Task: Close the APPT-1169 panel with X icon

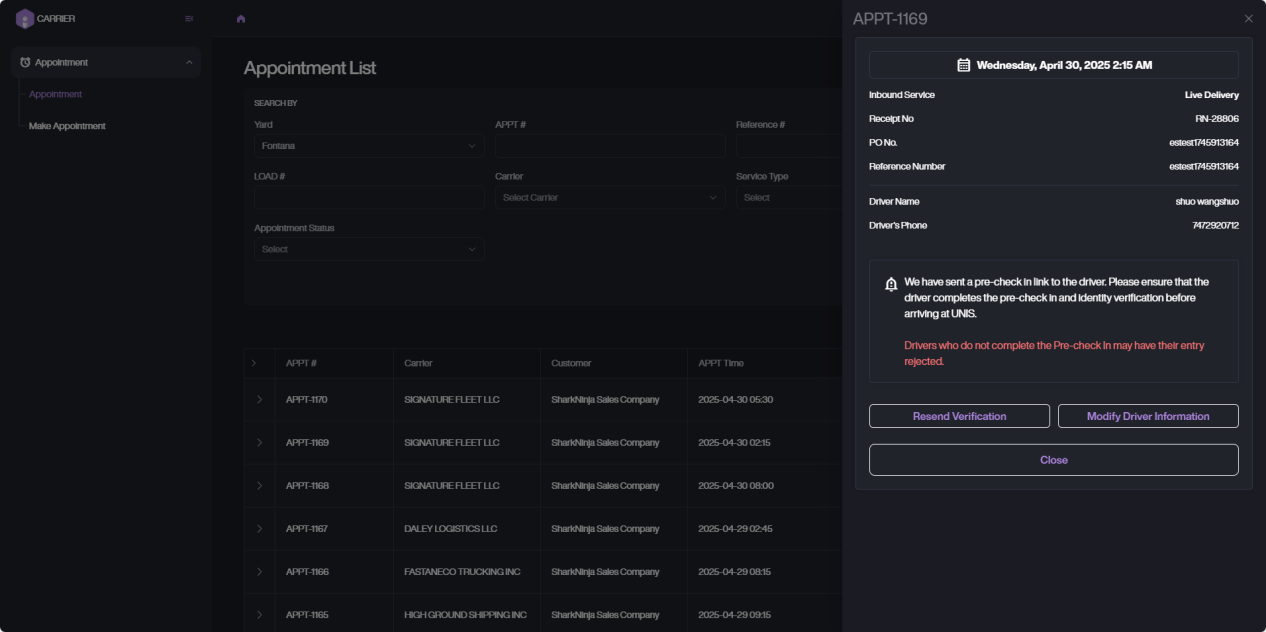Action: pos(1248,19)
